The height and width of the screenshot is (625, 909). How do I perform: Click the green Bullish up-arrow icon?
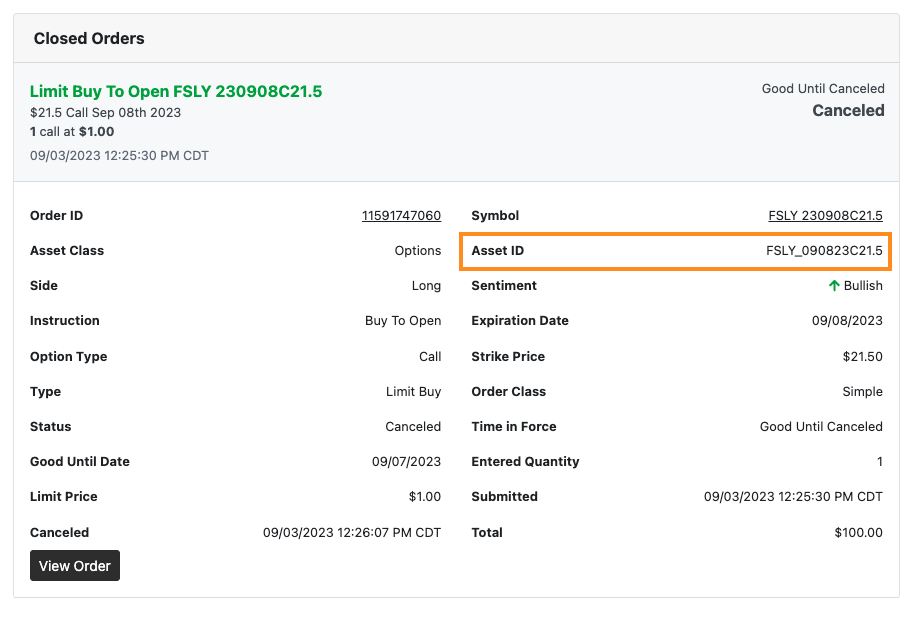(x=834, y=286)
